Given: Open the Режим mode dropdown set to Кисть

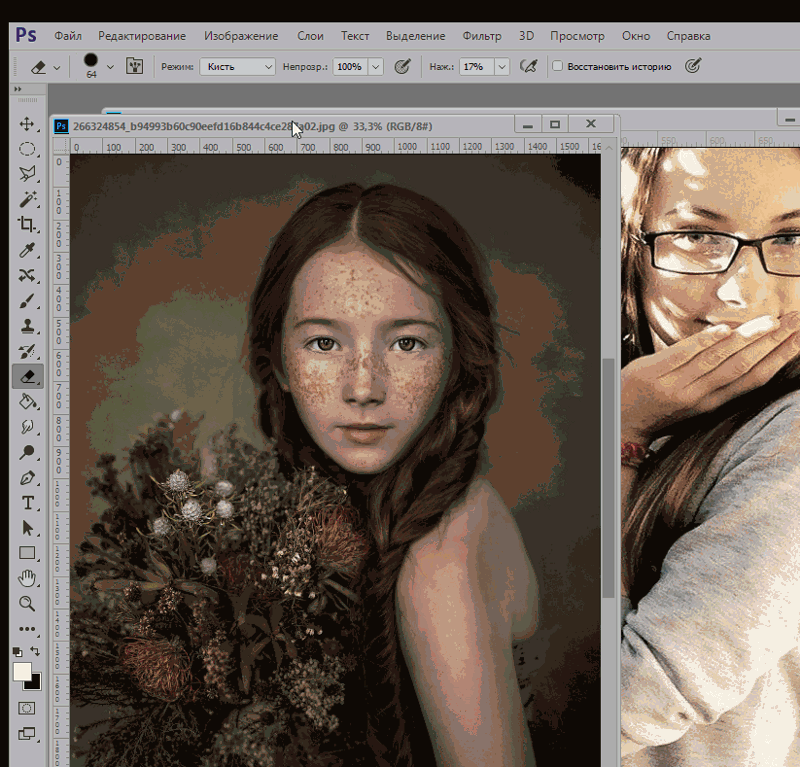Looking at the screenshot, I should (x=237, y=67).
